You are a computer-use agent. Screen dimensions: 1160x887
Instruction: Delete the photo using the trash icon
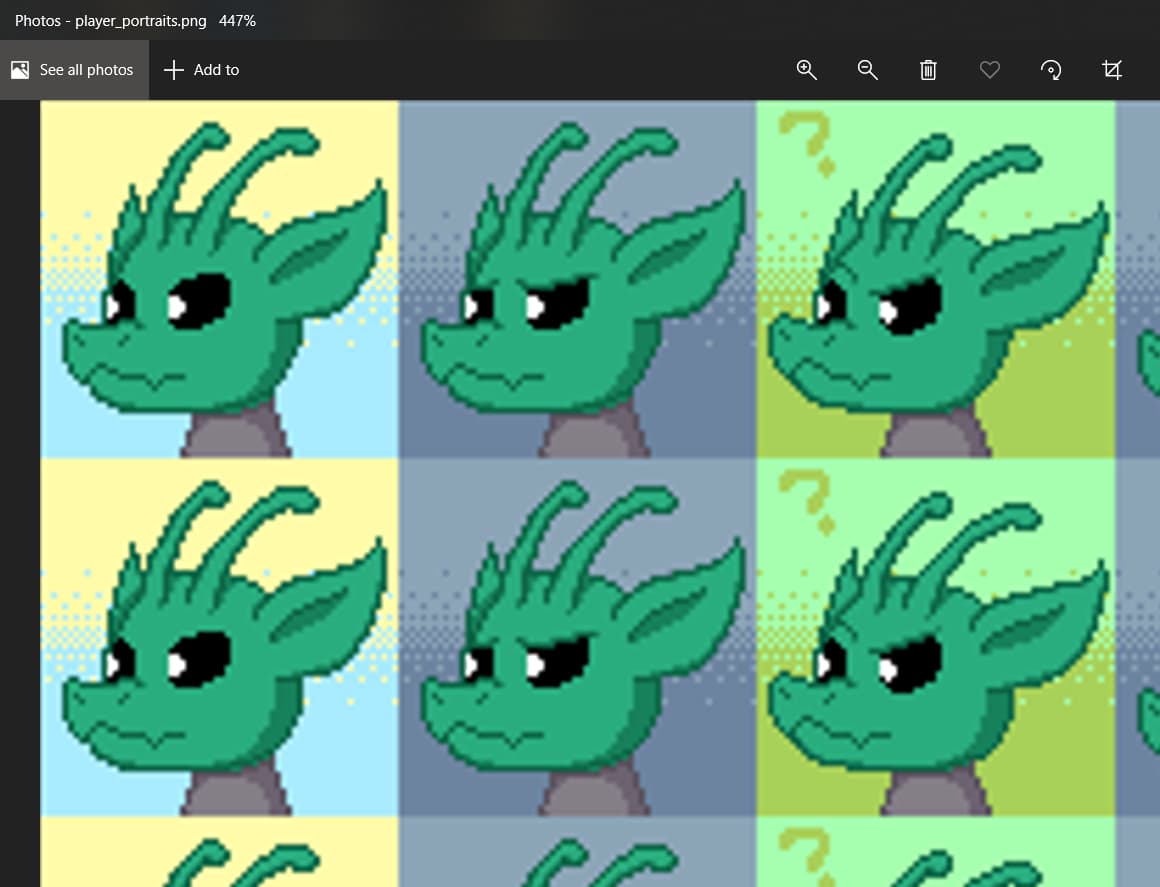point(928,70)
